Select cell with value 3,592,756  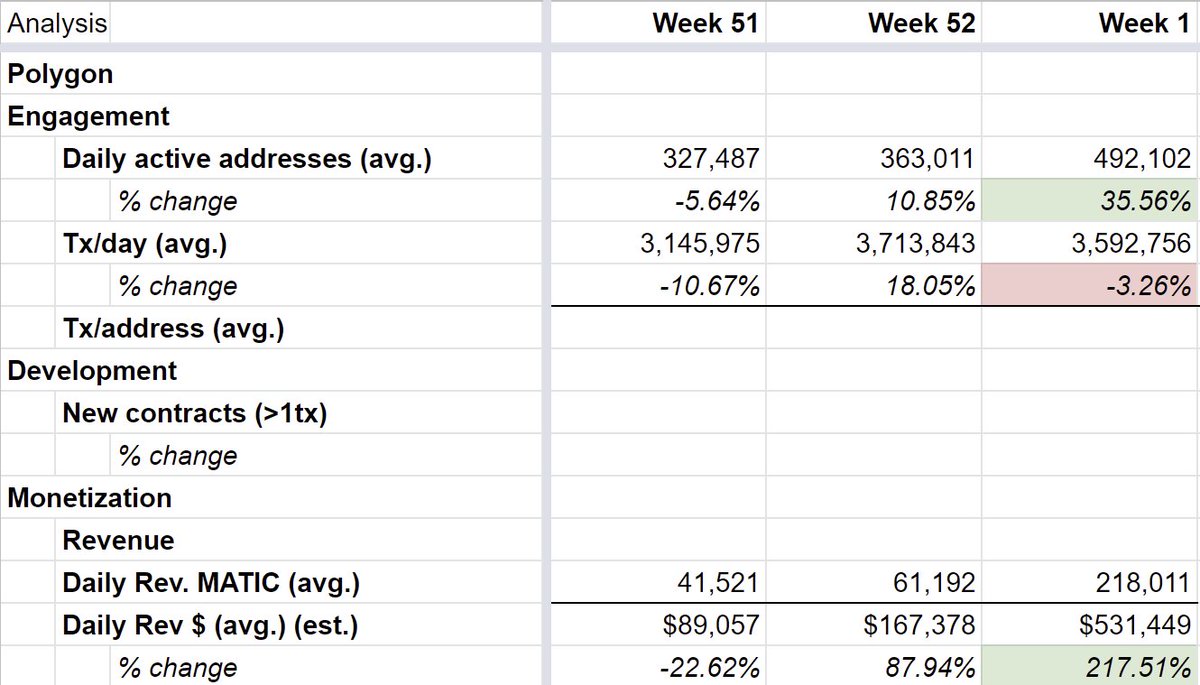(x=1091, y=244)
